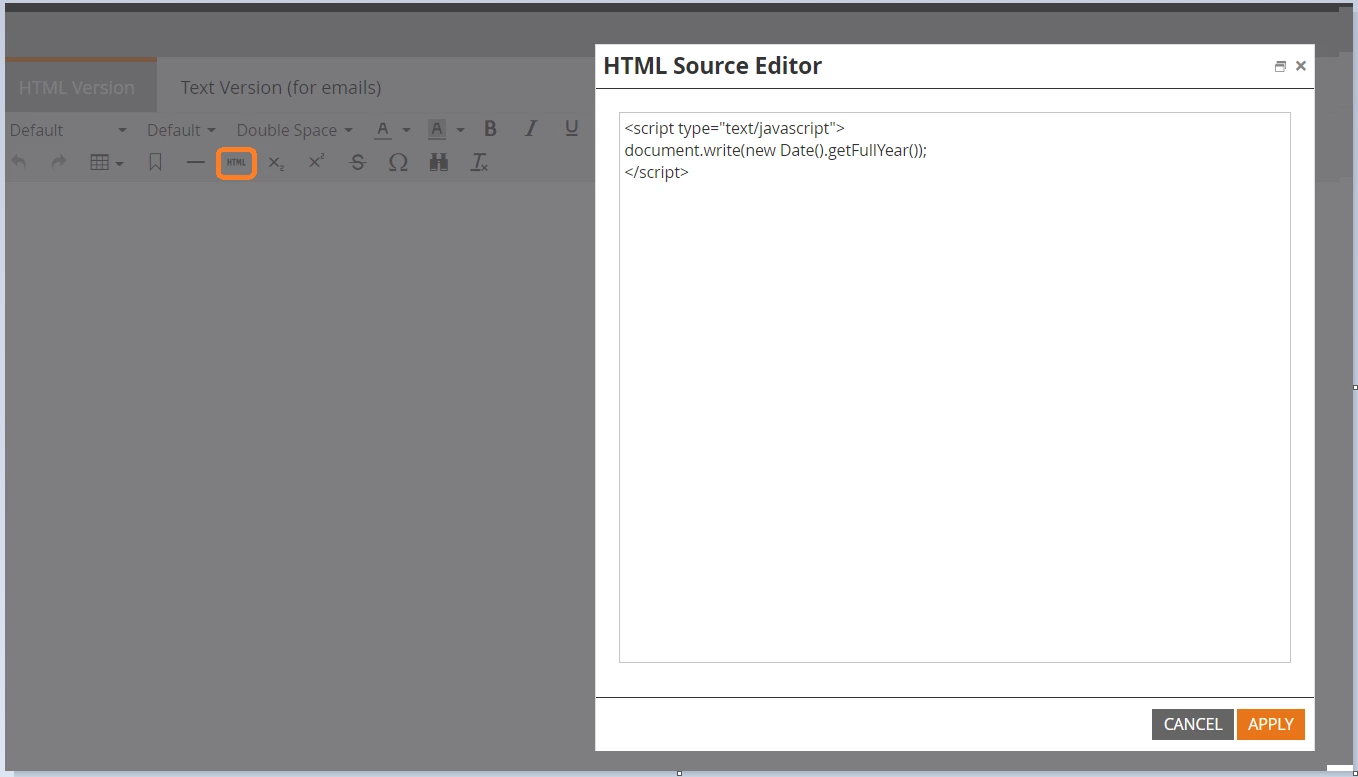The image size is (1358, 777).
Task: Open special character Omega icon
Action: [398, 162]
